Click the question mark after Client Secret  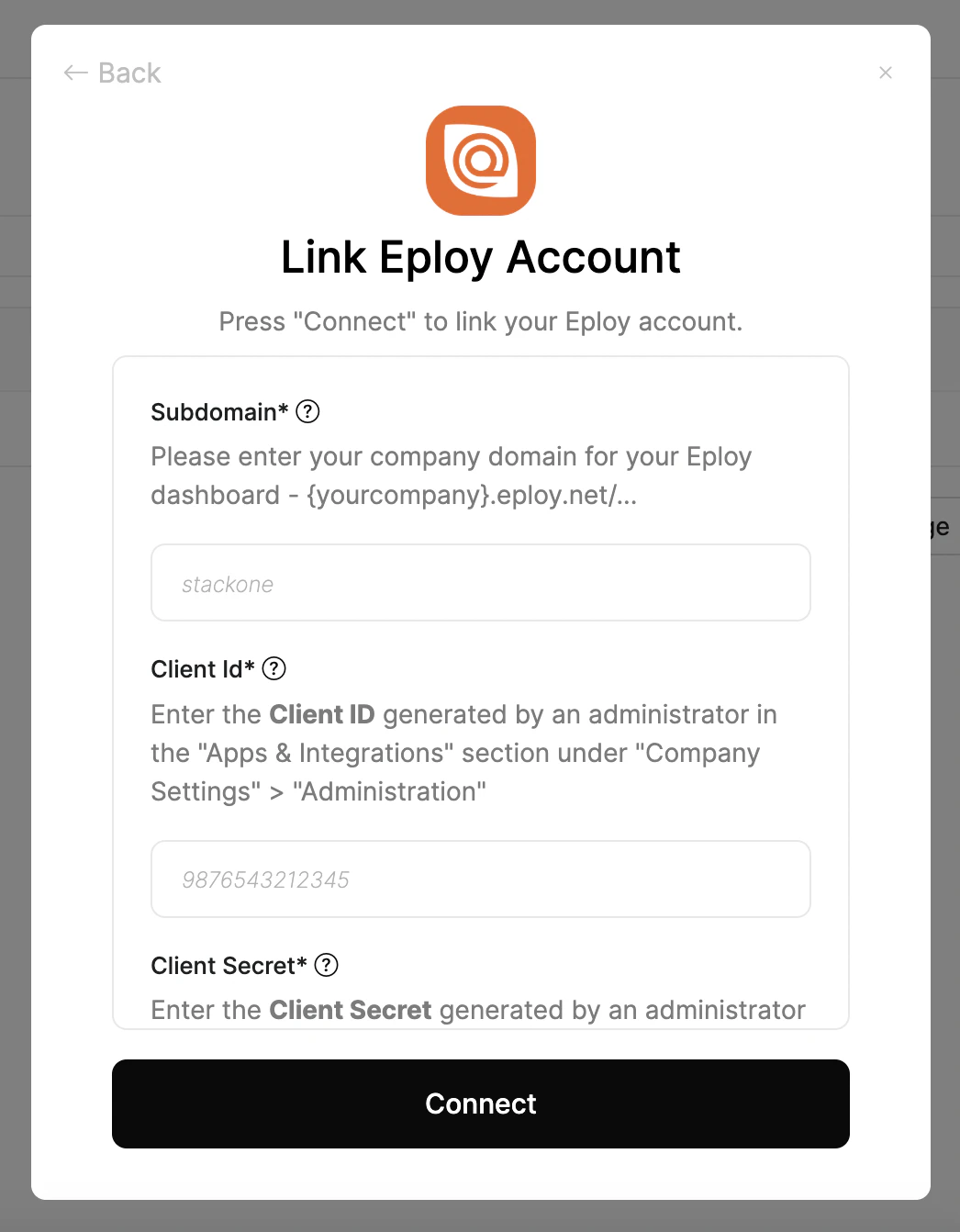[x=326, y=966]
